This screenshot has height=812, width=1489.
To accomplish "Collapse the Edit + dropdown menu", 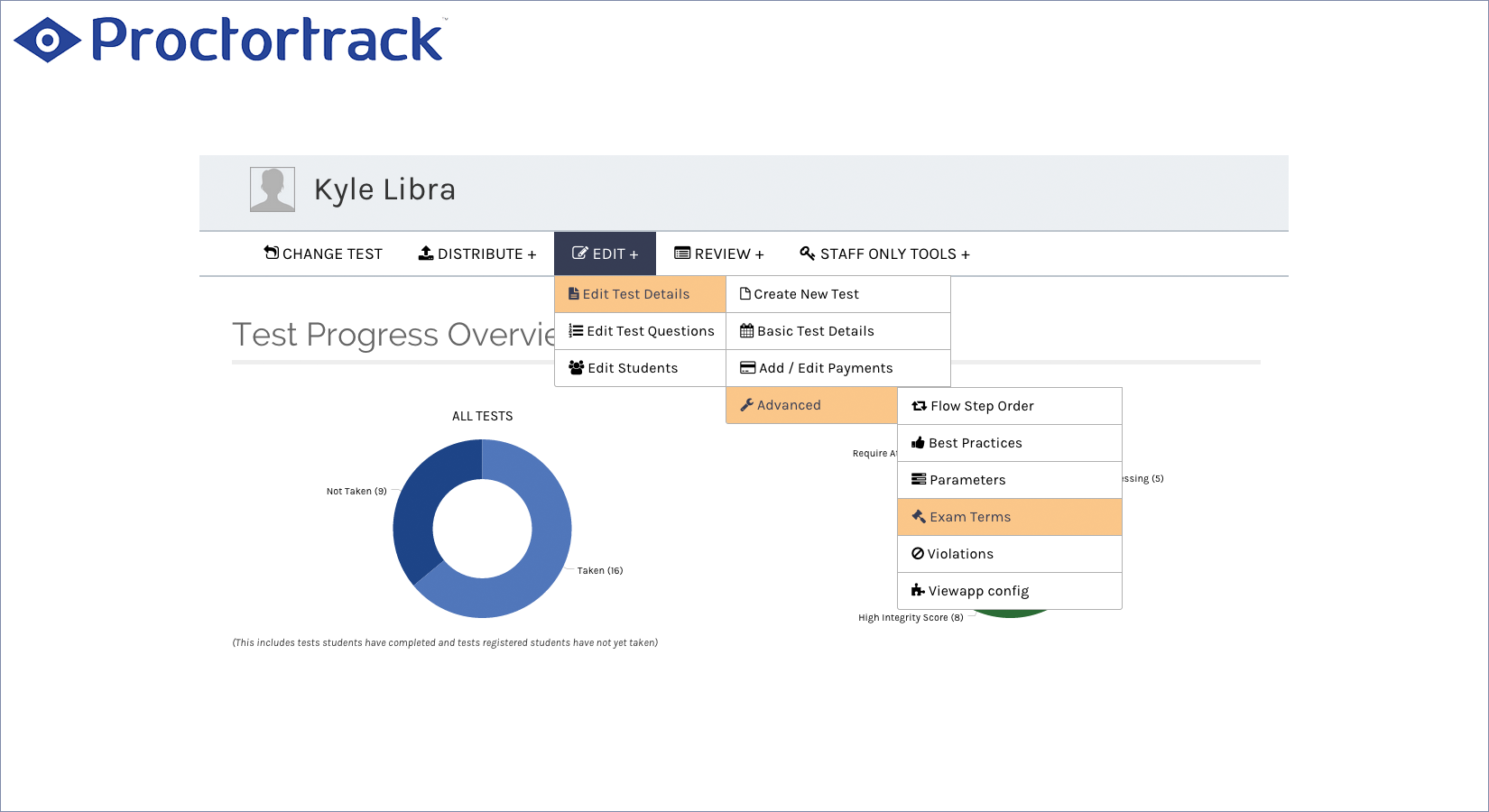I will [x=605, y=254].
